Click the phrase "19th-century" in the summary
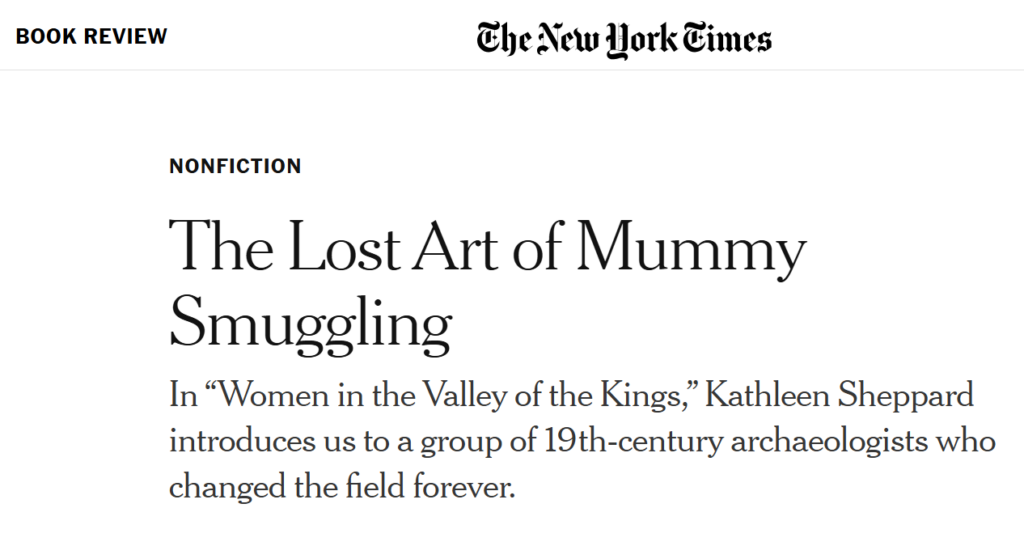The height and width of the screenshot is (546, 1024). (x=633, y=442)
